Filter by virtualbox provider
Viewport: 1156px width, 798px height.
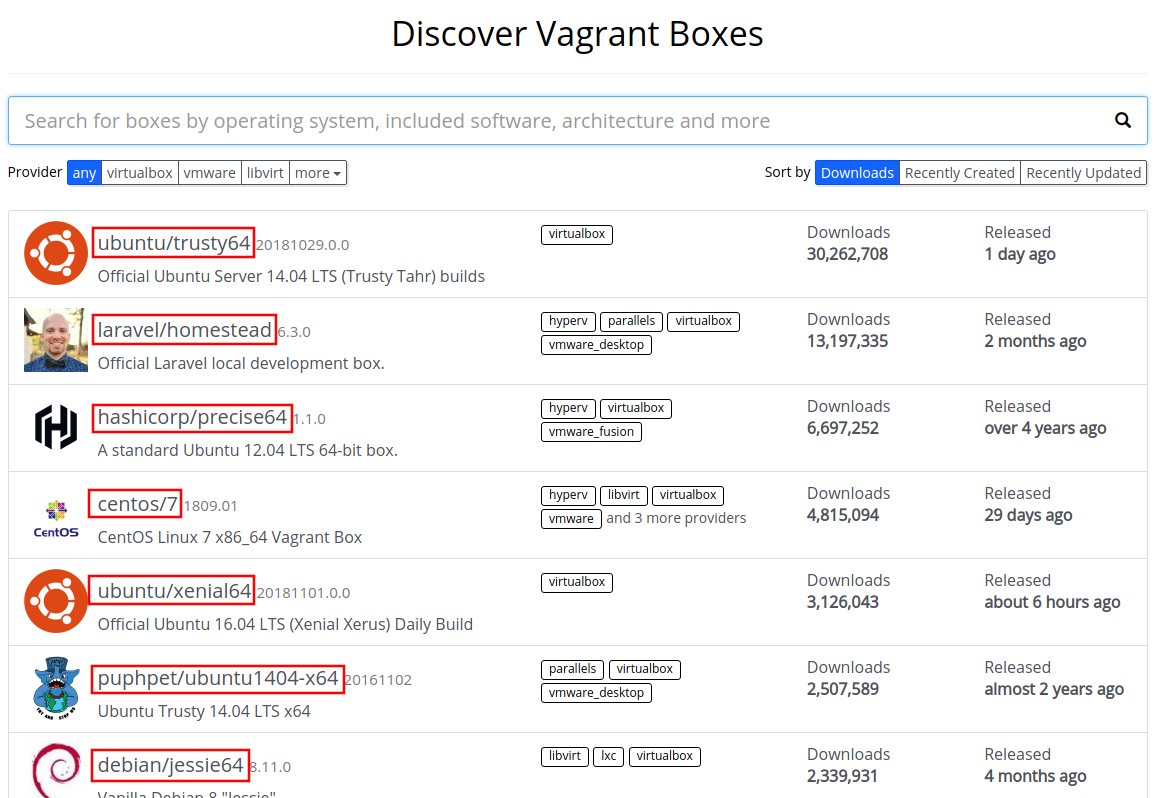[x=139, y=173]
